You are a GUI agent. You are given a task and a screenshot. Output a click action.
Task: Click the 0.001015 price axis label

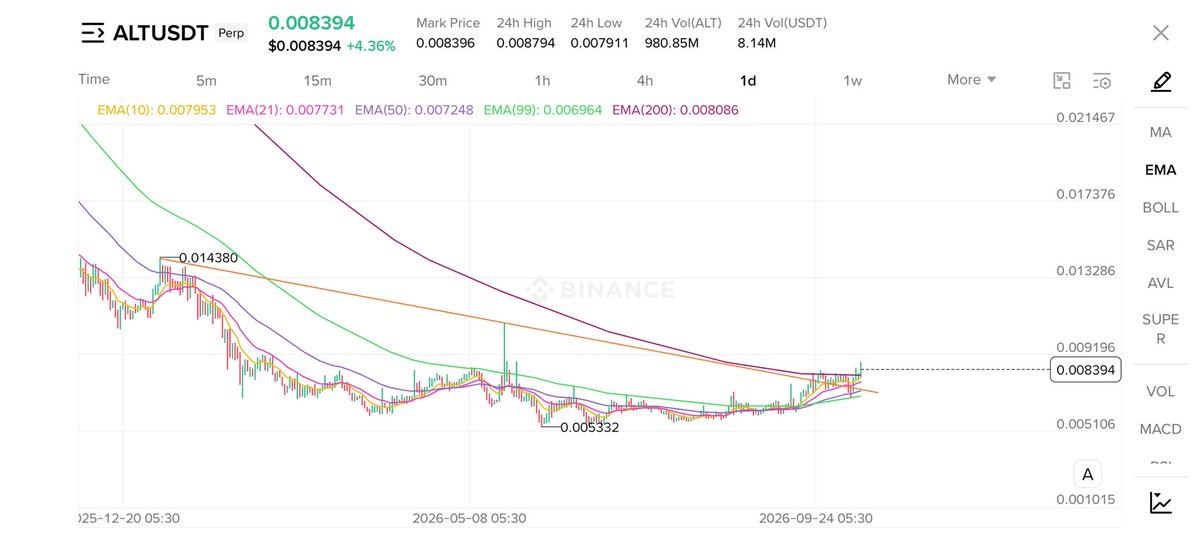point(1085,500)
